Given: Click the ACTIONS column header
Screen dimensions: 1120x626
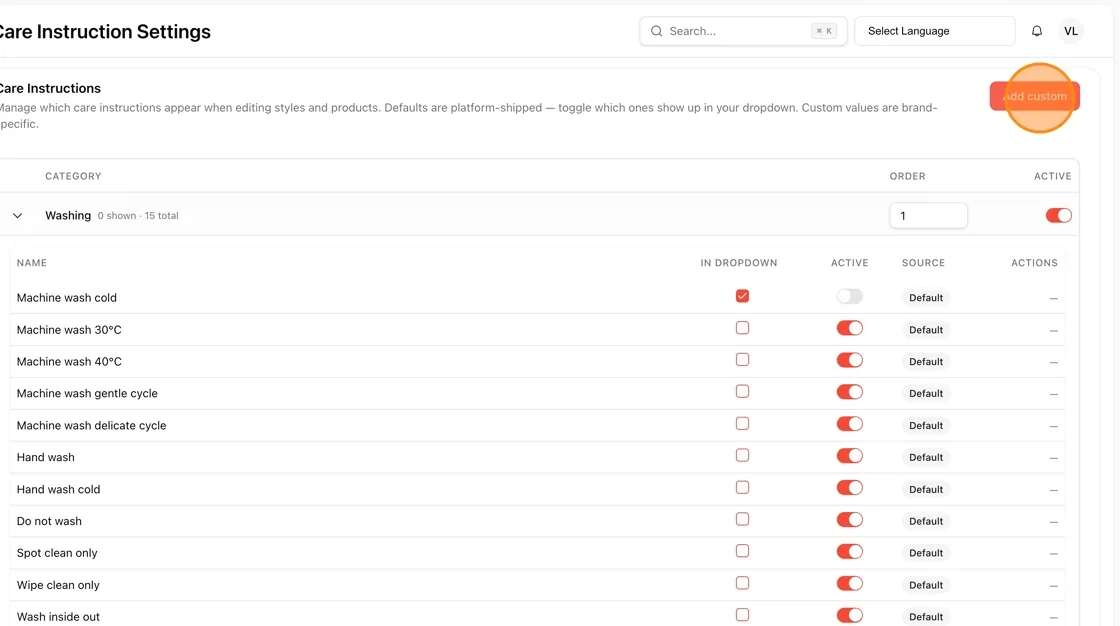Looking at the screenshot, I should (x=1034, y=263).
